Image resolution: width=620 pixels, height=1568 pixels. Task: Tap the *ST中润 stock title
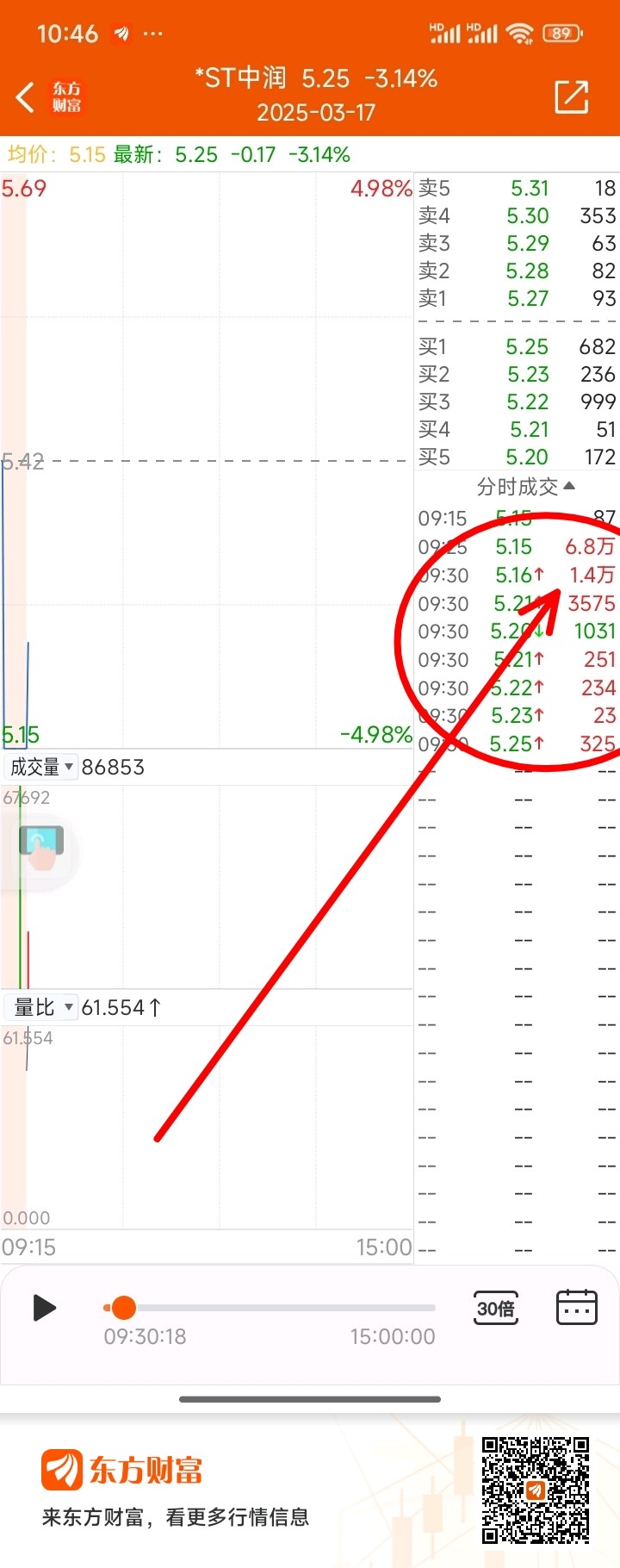[240, 78]
